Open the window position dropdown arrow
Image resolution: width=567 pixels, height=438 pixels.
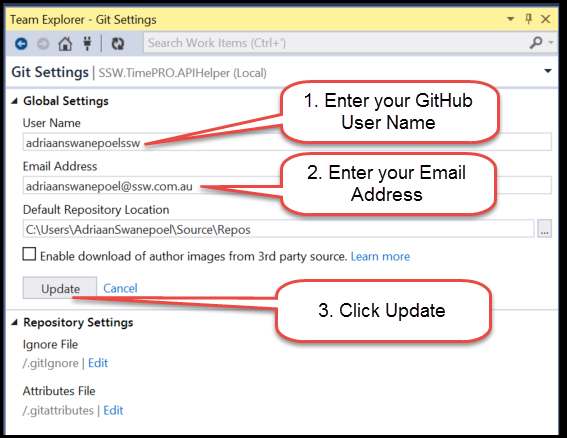(511, 19)
